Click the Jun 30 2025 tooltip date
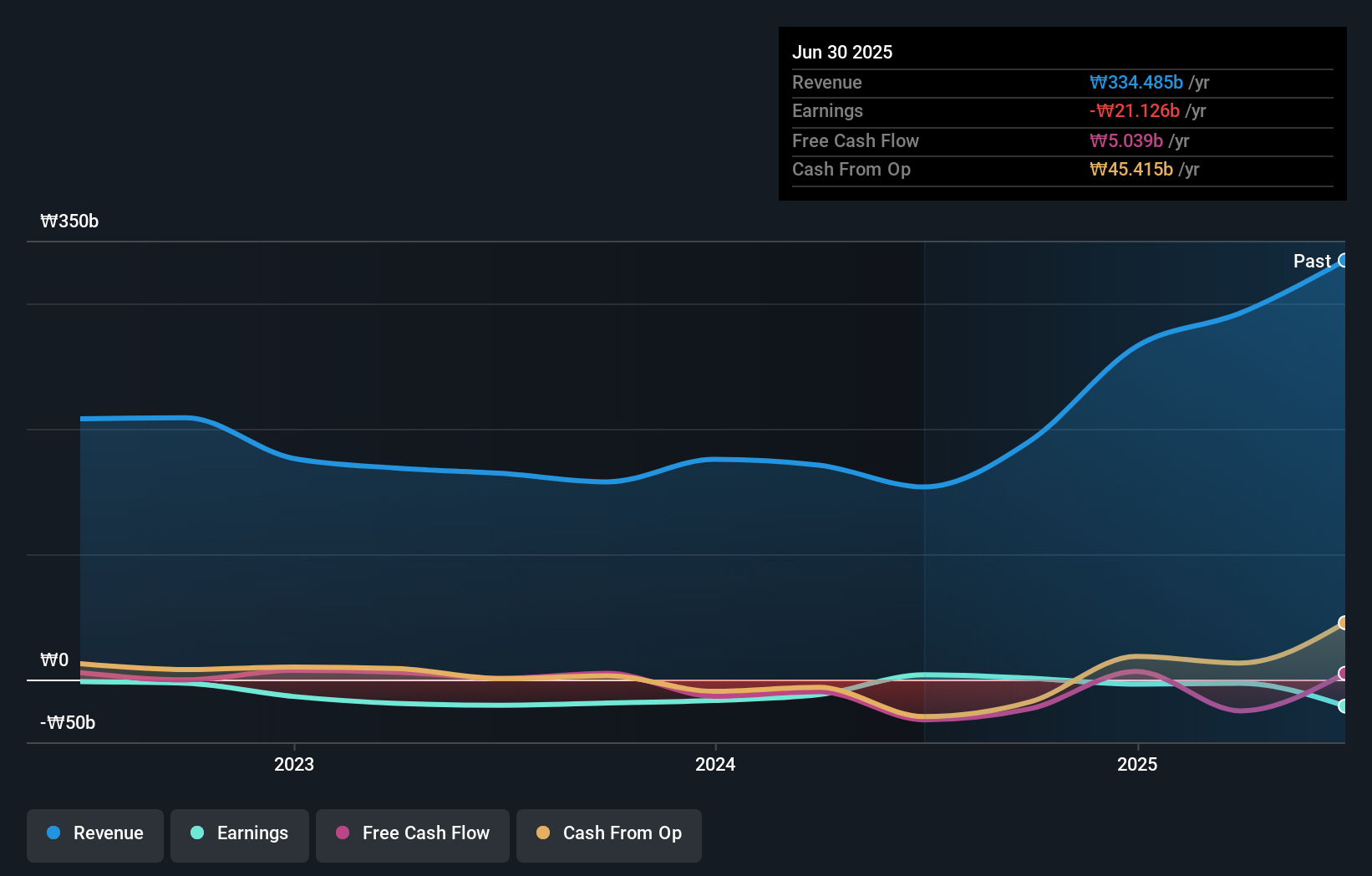This screenshot has height=876, width=1372. [842, 52]
